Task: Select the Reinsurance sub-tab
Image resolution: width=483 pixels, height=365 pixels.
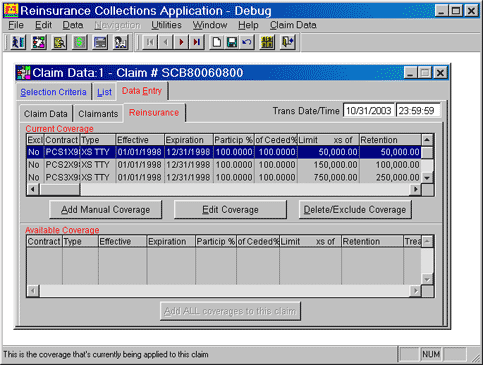Action: click(x=154, y=113)
